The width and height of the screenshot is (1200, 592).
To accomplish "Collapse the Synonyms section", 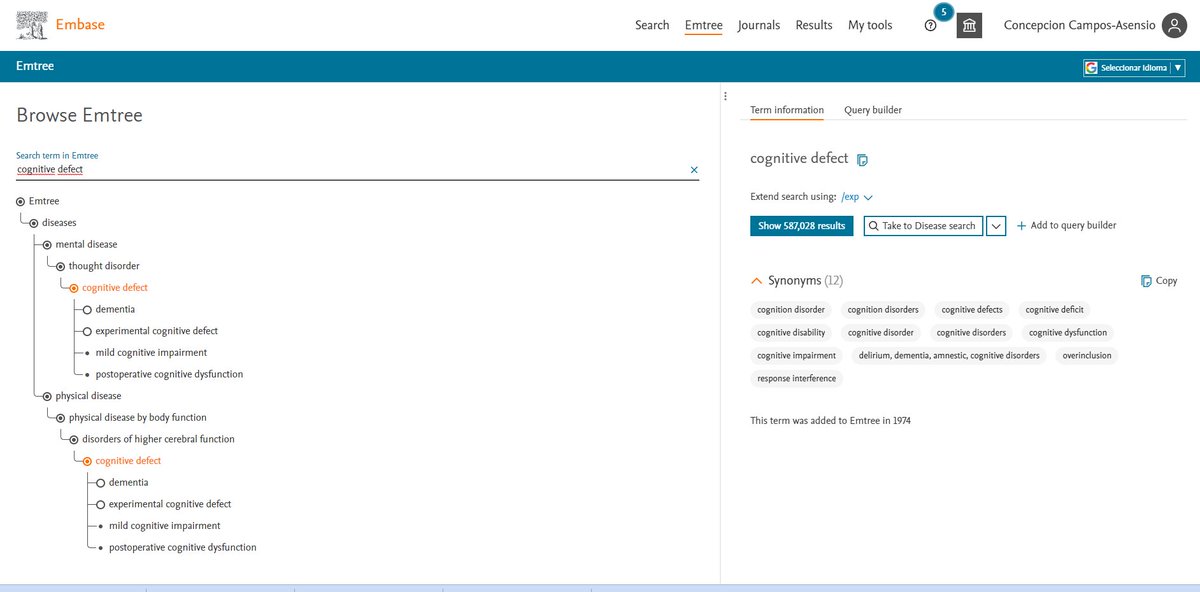I will coord(757,281).
